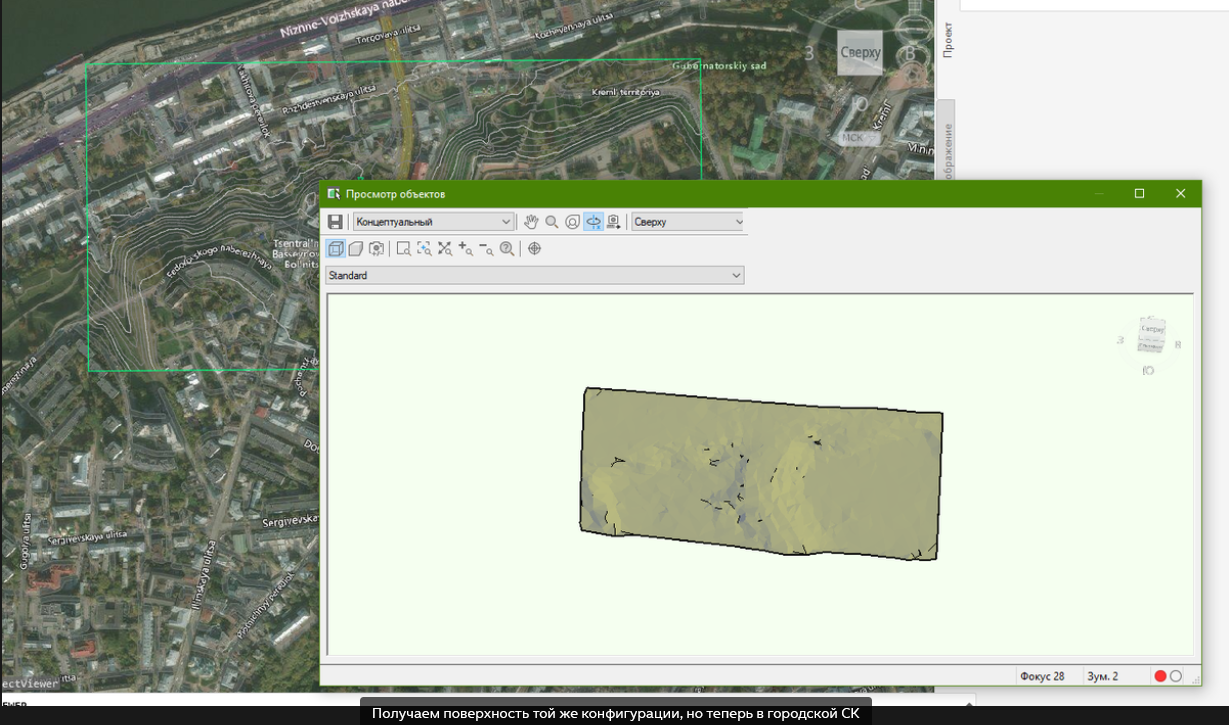Image resolution: width=1229 pixels, height=725 pixels.
Task: Select the Pan hand tool
Action: [531, 222]
